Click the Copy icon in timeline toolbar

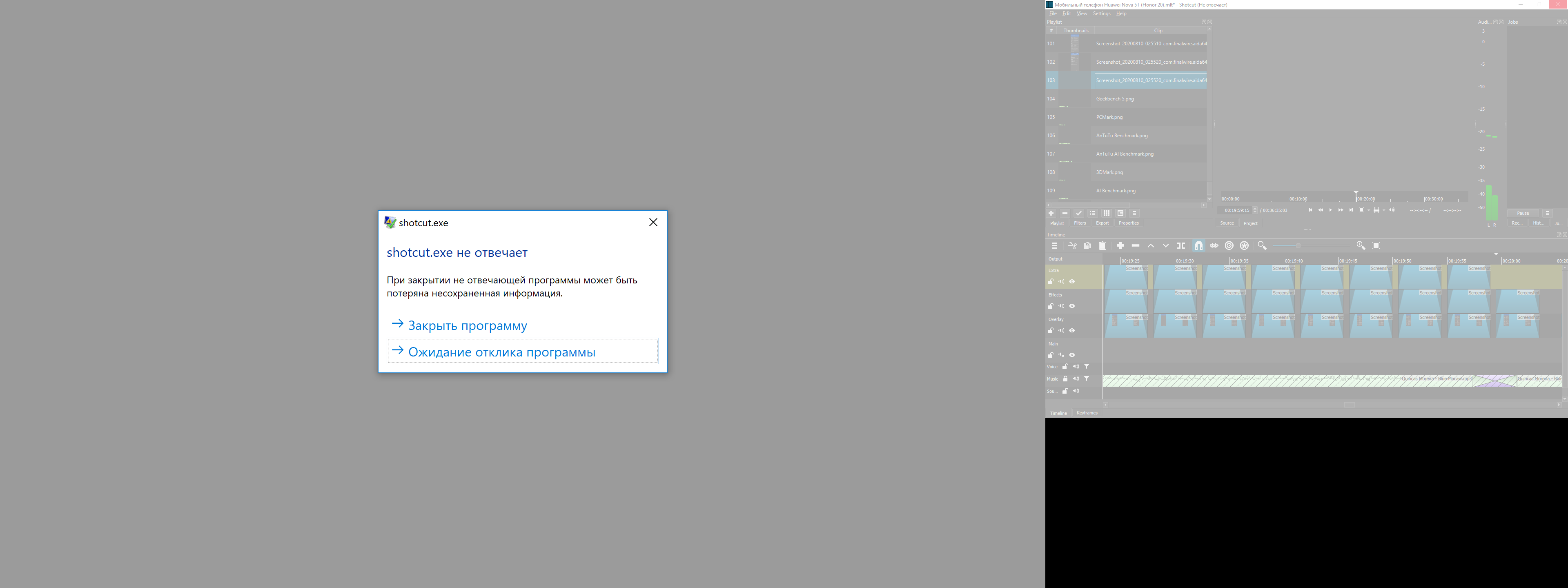pos(1088,246)
